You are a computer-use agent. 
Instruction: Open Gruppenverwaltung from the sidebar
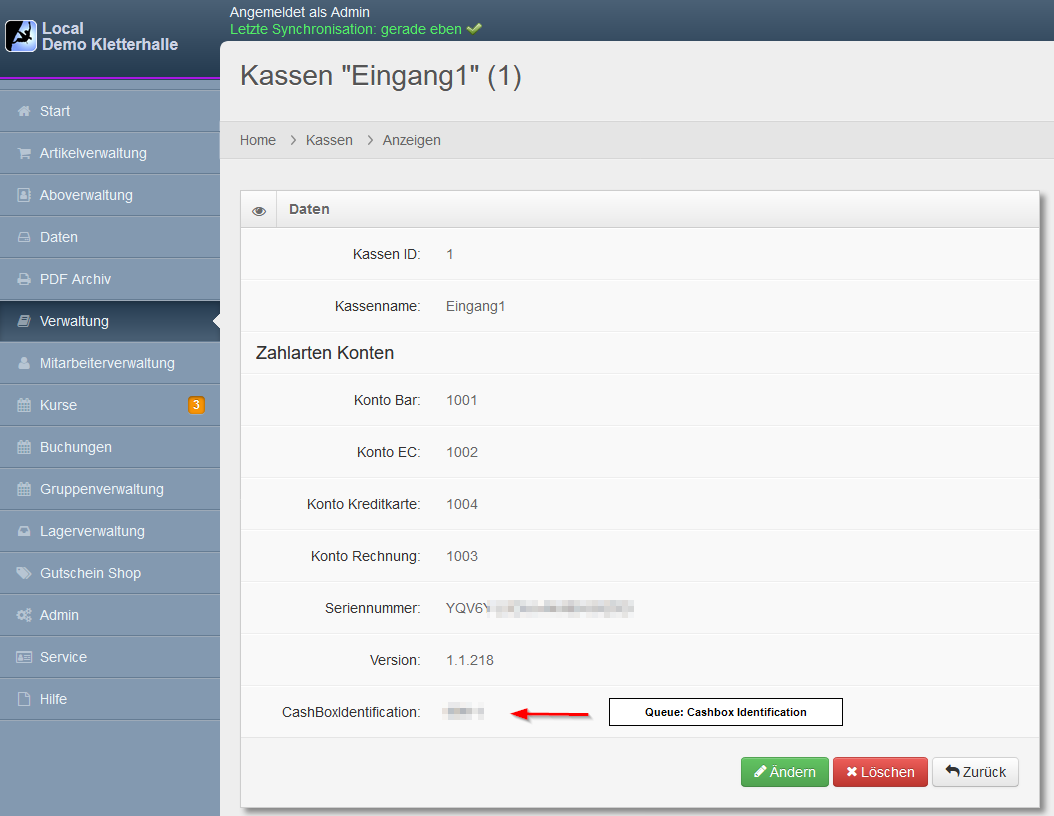(101, 489)
